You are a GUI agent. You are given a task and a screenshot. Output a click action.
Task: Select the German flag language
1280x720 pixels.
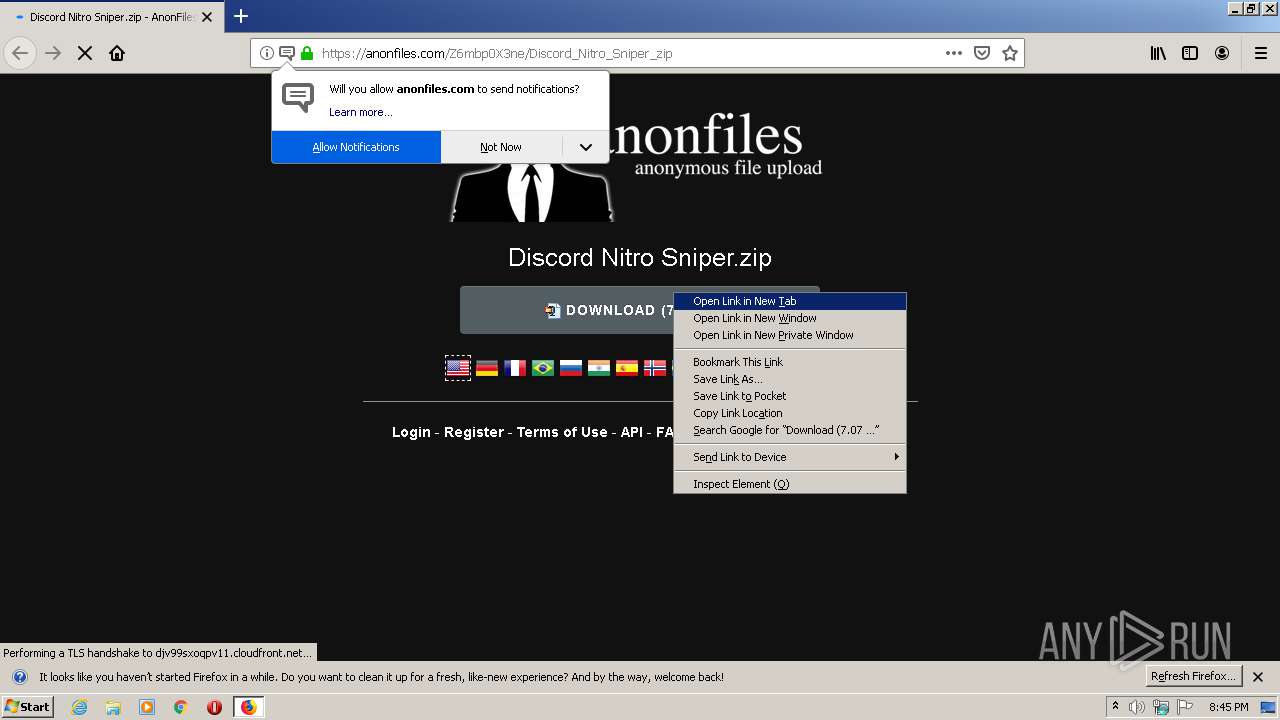tap(487, 368)
